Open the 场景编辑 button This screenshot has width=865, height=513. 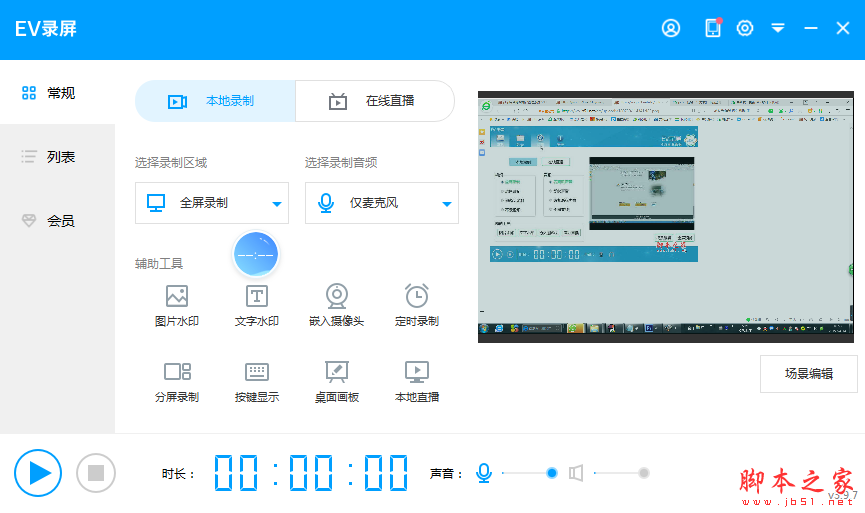(809, 373)
